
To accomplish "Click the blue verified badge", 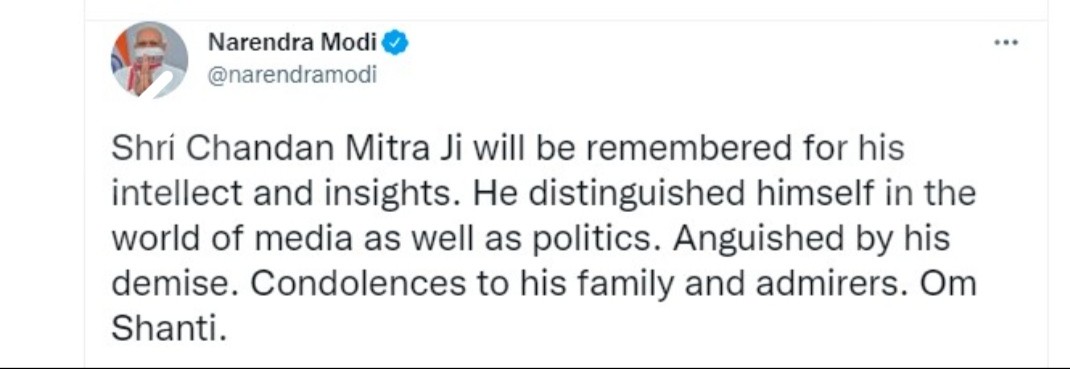I will (x=395, y=43).
